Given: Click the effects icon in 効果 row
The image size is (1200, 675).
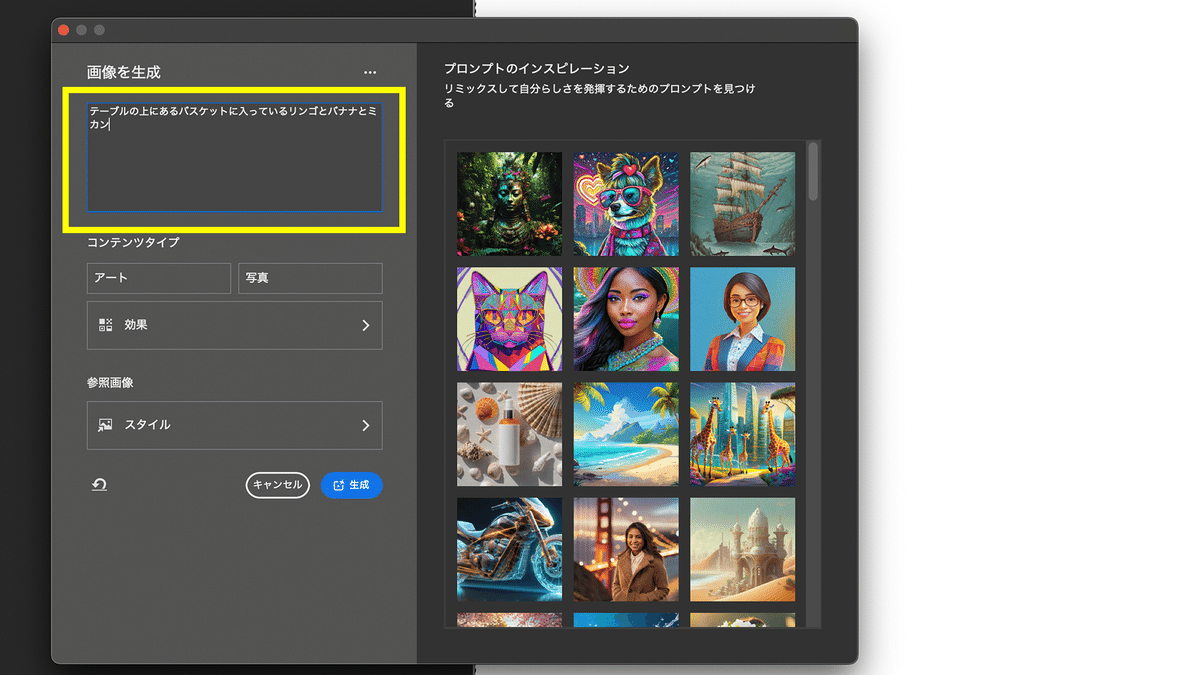Looking at the screenshot, I should 105,325.
